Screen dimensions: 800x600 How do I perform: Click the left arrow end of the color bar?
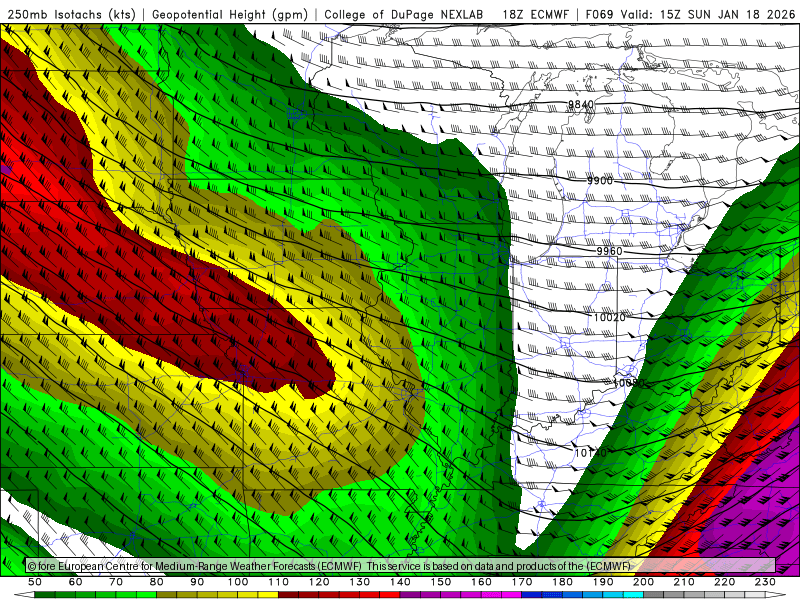[x=24, y=595]
